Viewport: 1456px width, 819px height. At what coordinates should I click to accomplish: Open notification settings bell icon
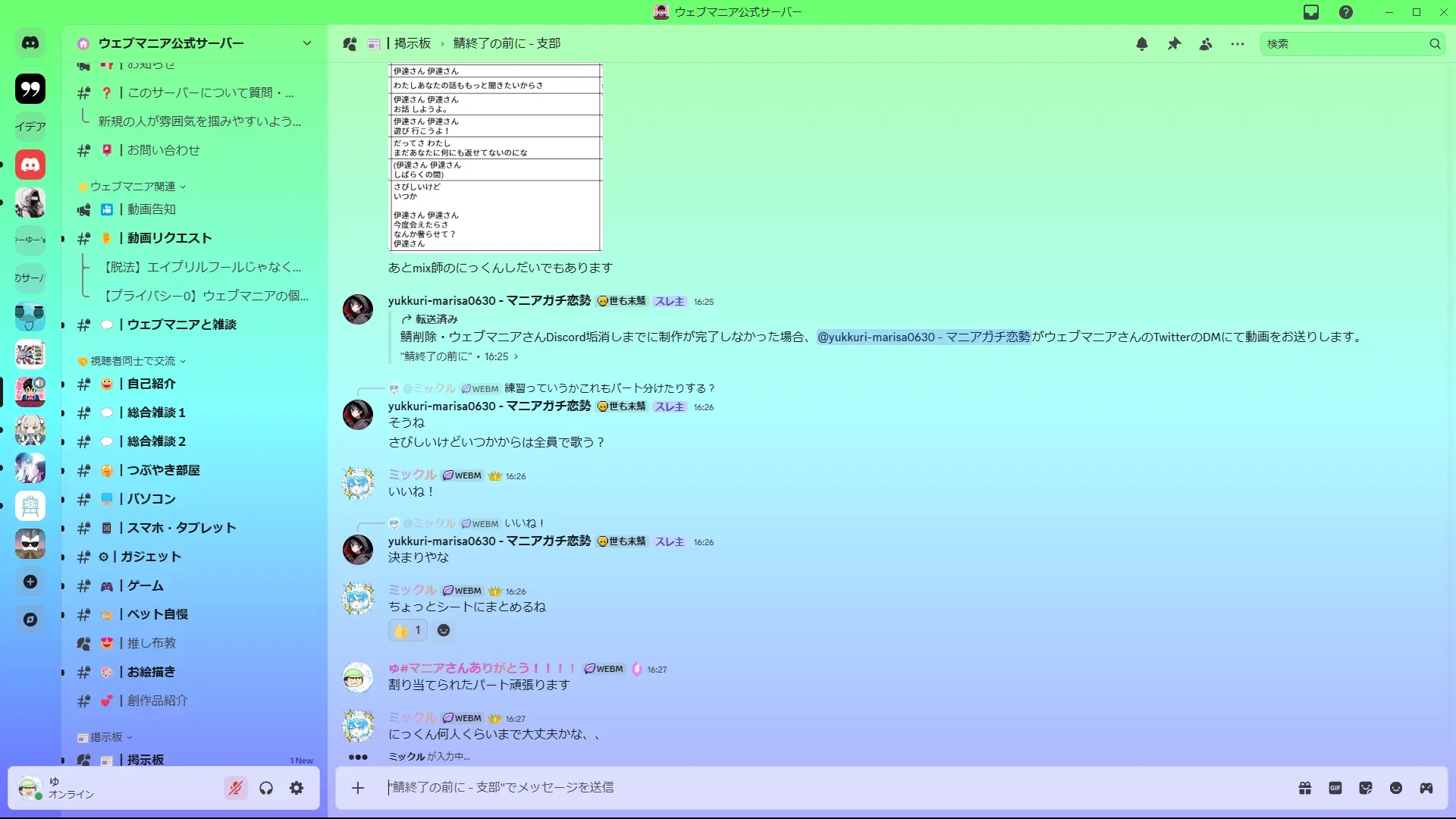[1141, 44]
